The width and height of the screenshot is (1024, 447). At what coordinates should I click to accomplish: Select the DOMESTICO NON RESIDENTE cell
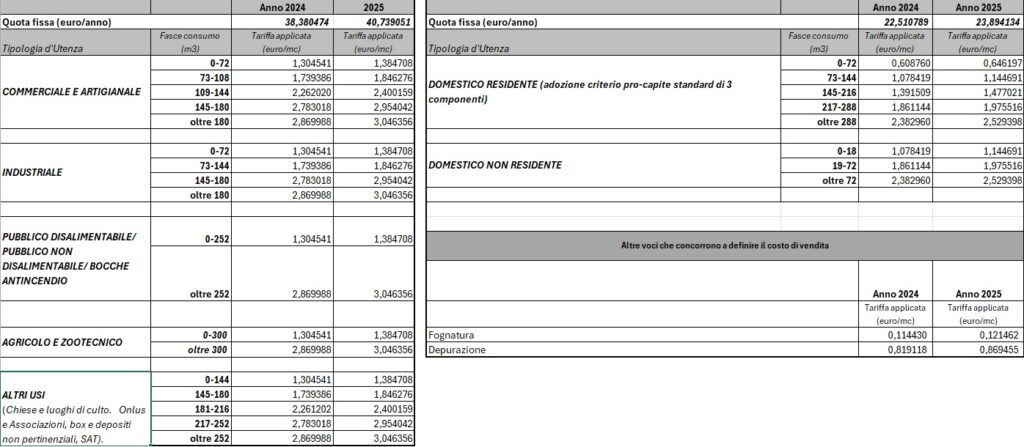pos(603,165)
